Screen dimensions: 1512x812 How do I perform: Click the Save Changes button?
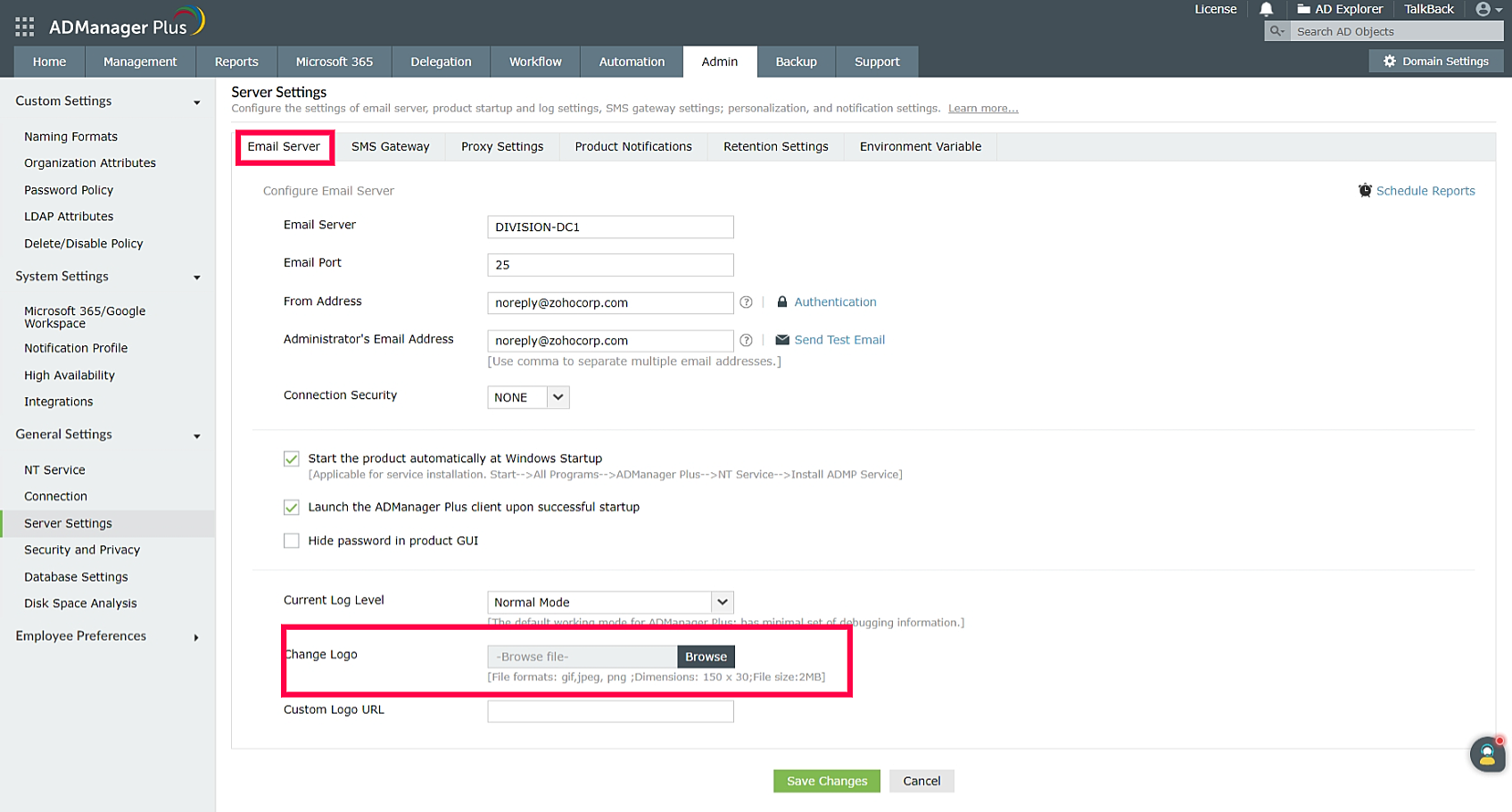point(827,781)
